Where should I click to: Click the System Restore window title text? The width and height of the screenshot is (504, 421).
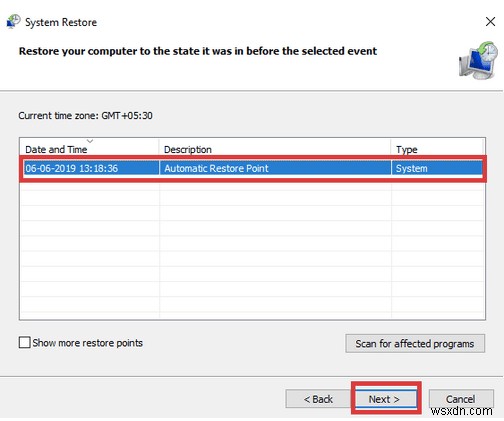(61, 22)
